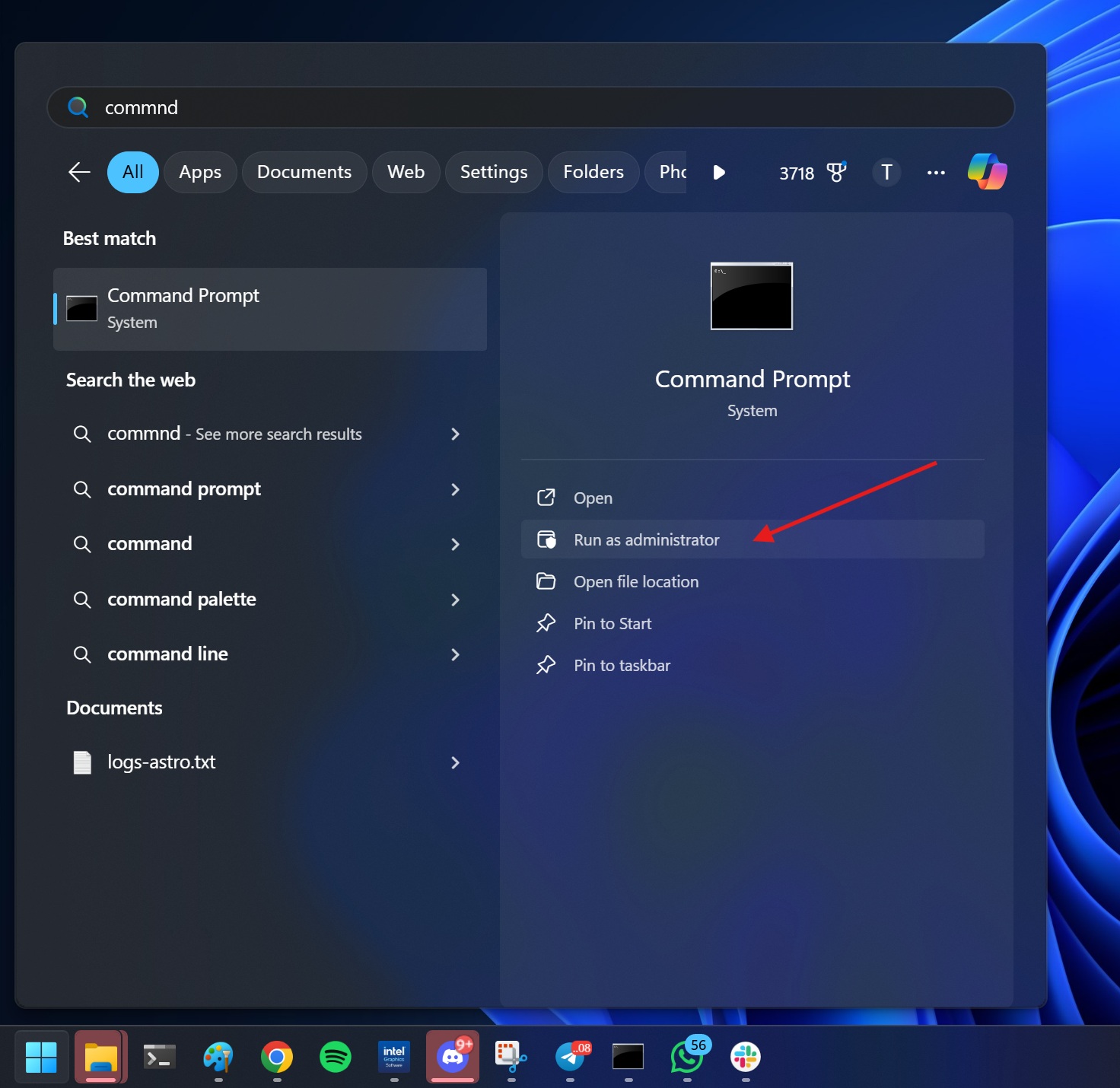Click the search magnifier icon in search box

(78, 107)
